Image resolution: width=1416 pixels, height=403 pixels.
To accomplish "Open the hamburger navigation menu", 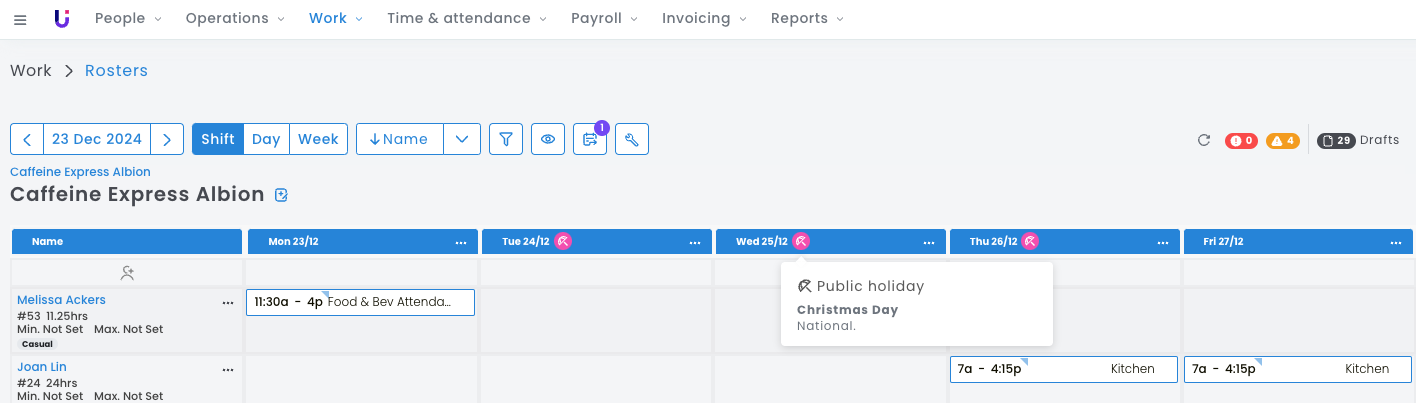I will 20,20.
